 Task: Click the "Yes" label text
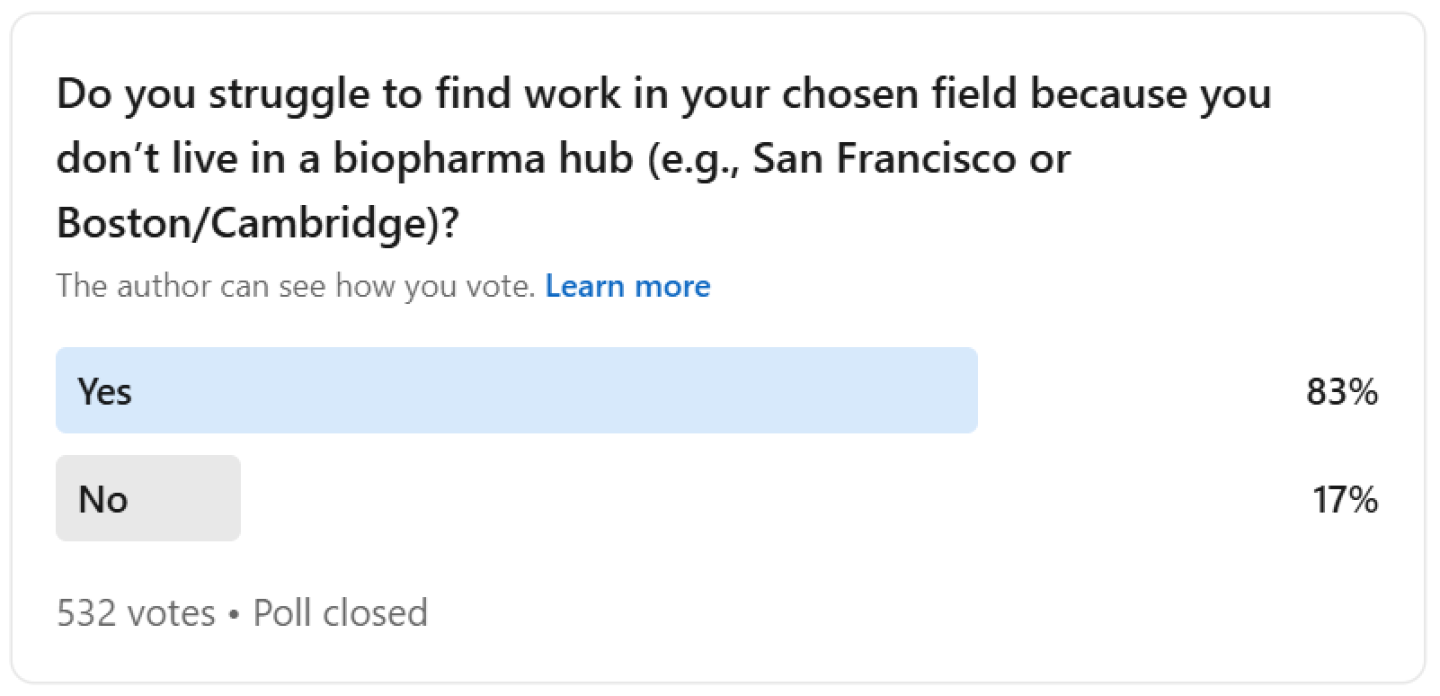(105, 392)
